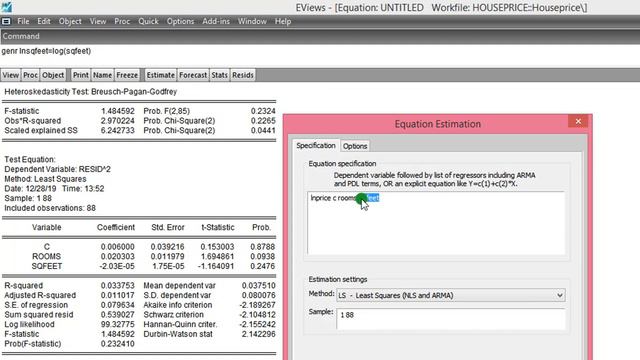Open the estimation Method dropdown
Image resolution: width=640 pixels, height=360 pixels.
pos(451,295)
